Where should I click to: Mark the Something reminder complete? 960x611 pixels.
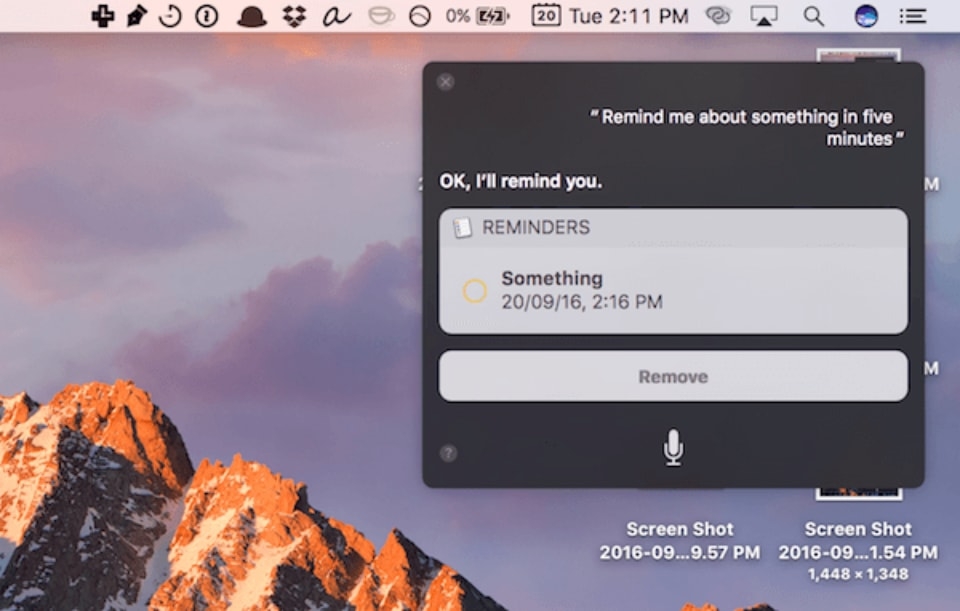[x=474, y=291]
